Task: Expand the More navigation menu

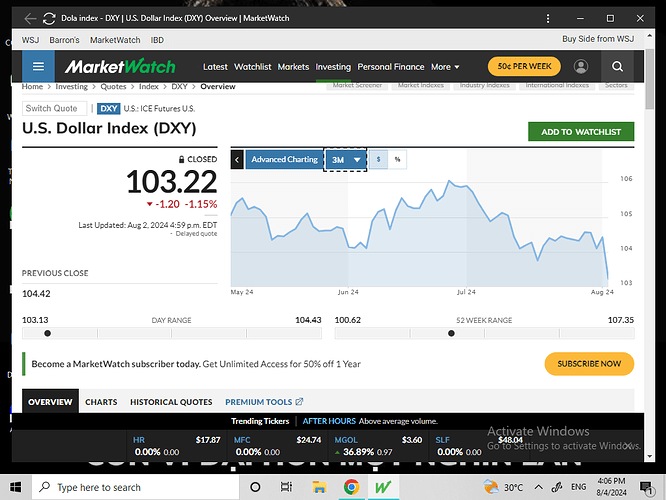Action: 445,67
